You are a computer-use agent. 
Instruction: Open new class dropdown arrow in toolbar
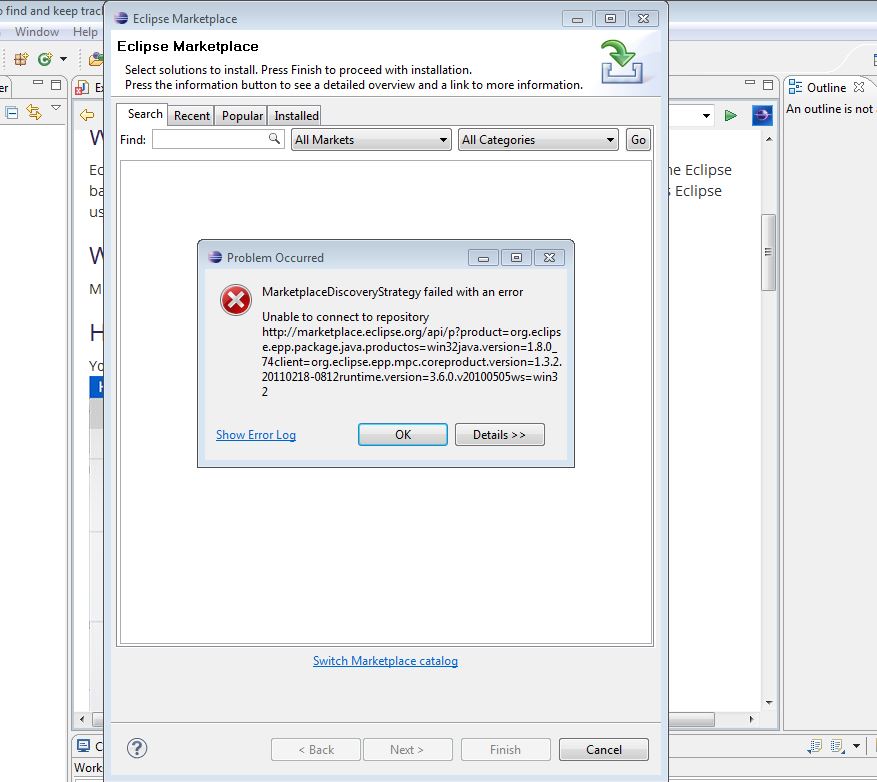coord(63,59)
